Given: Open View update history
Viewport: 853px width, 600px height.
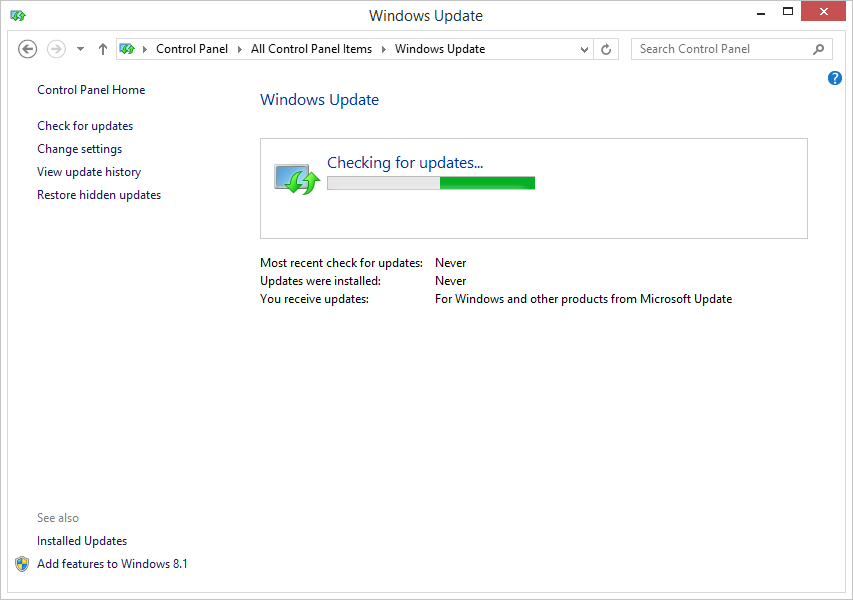Looking at the screenshot, I should (89, 172).
